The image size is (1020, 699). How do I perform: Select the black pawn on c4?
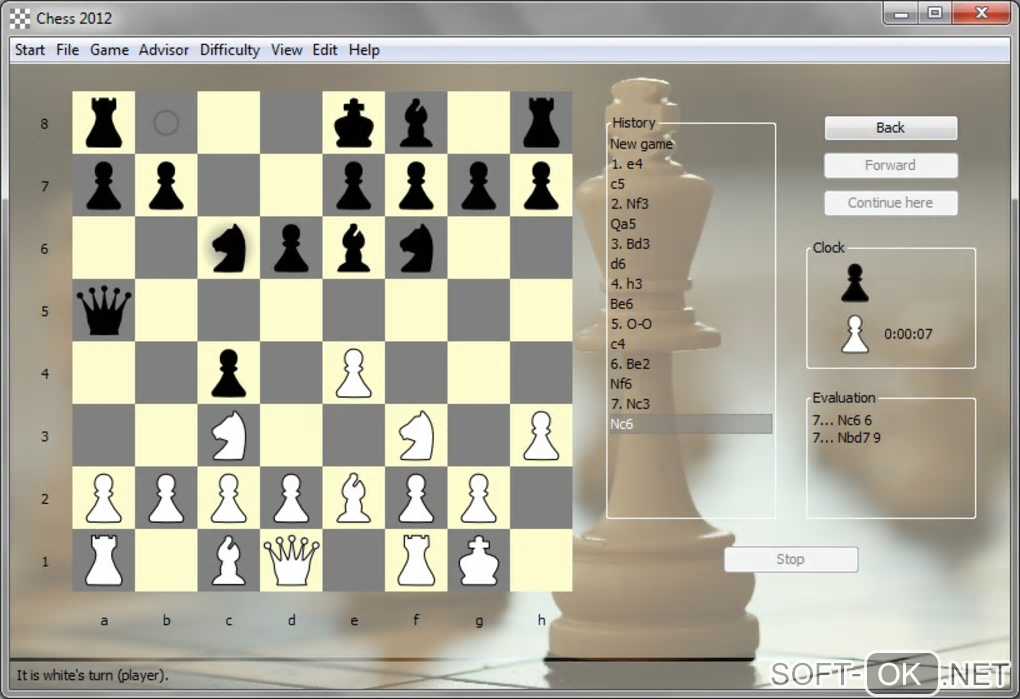point(229,373)
